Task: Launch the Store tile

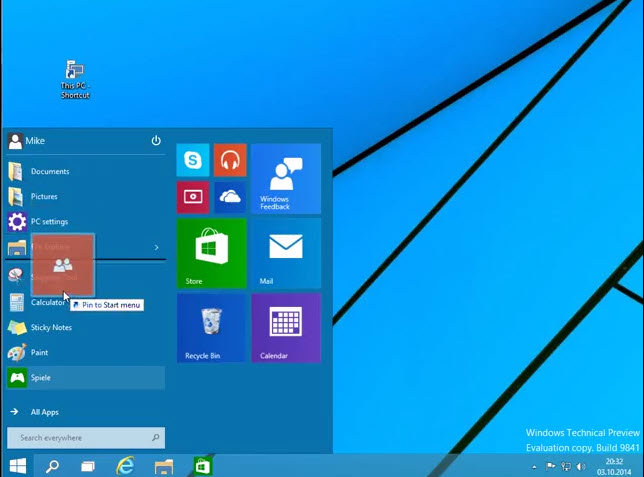Action: point(212,253)
